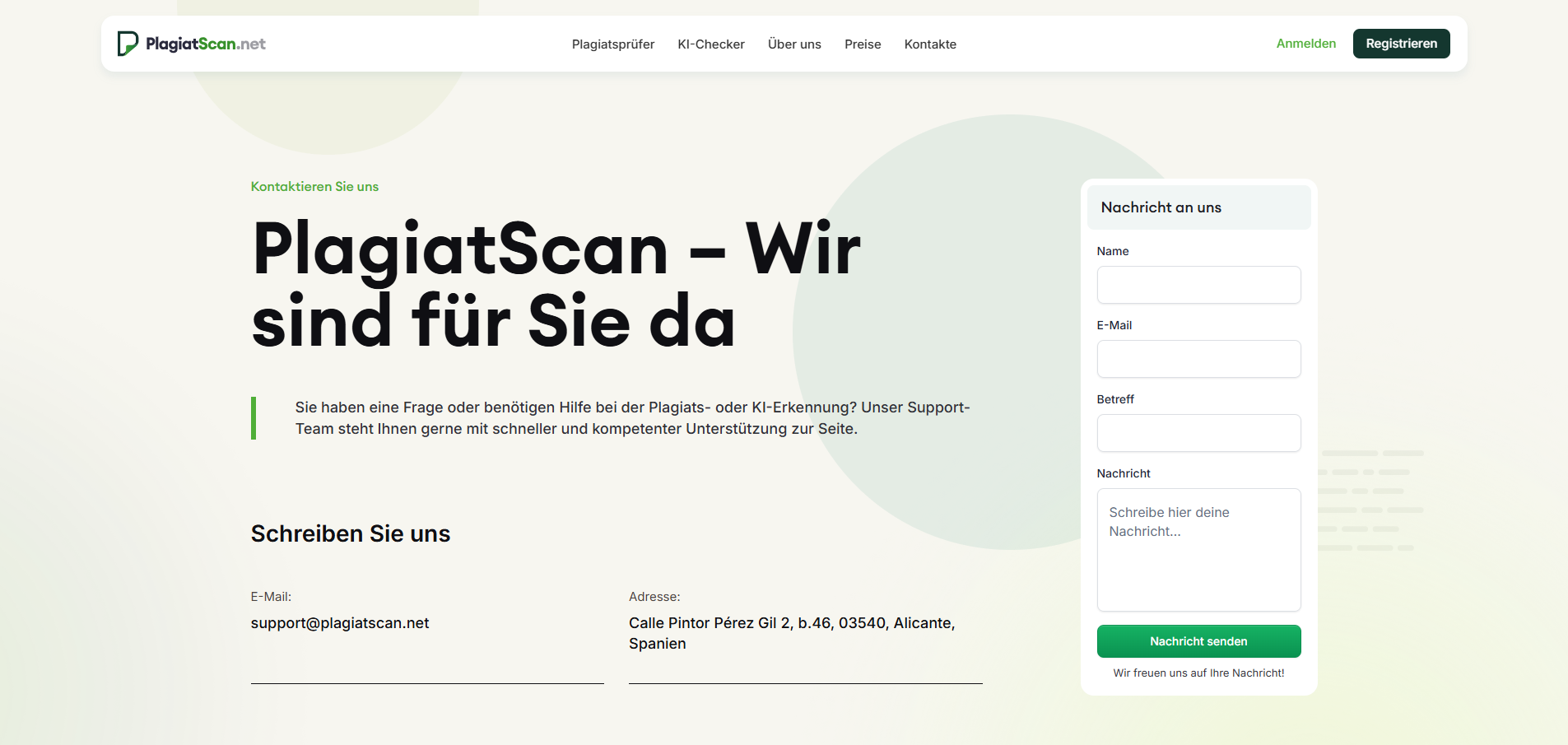This screenshot has width=1568, height=745.
Task: Click the 'E-Mail:' label above the support address
Action: click(x=271, y=597)
